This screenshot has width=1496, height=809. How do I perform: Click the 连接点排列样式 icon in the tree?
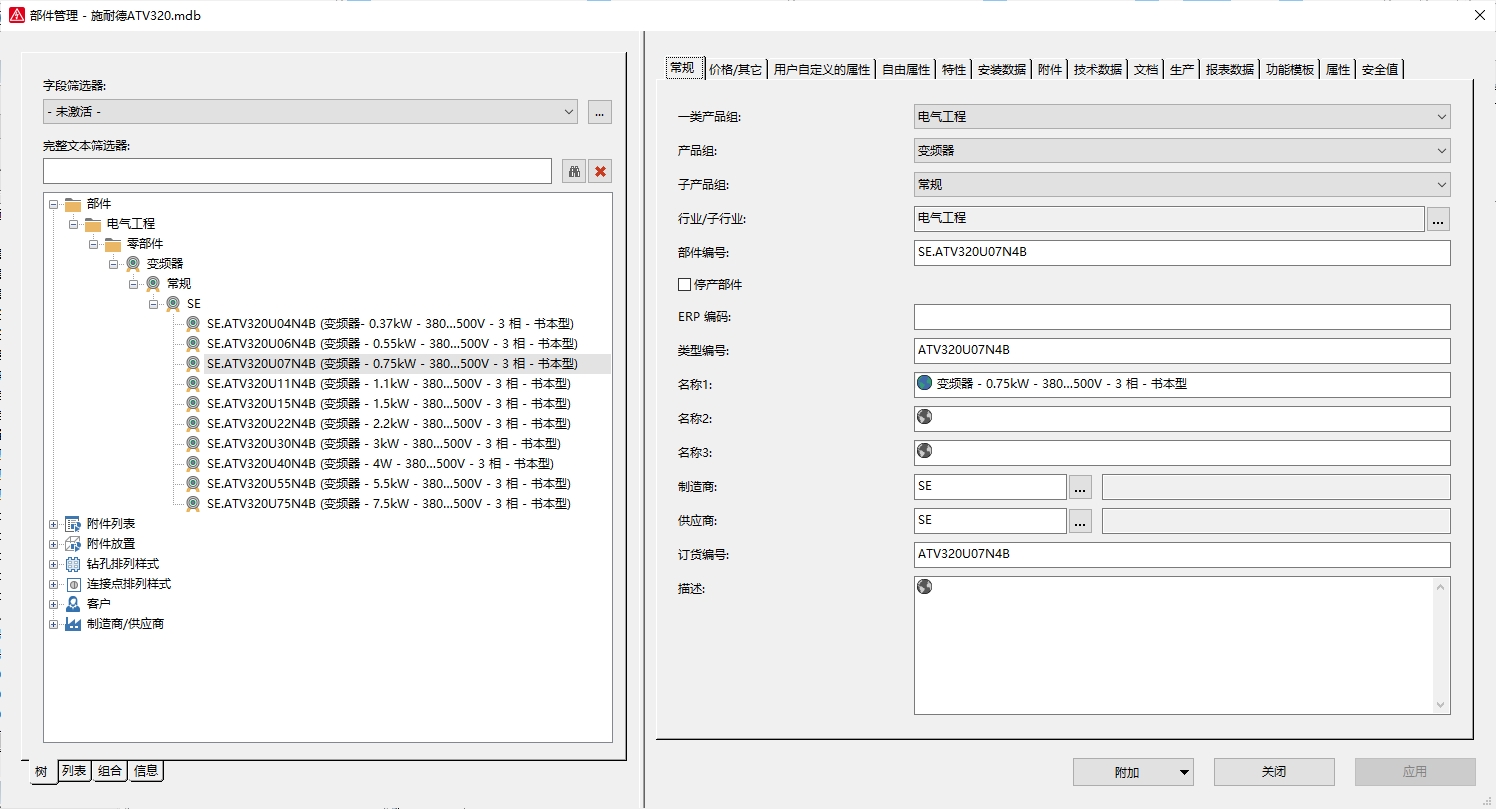(x=72, y=584)
